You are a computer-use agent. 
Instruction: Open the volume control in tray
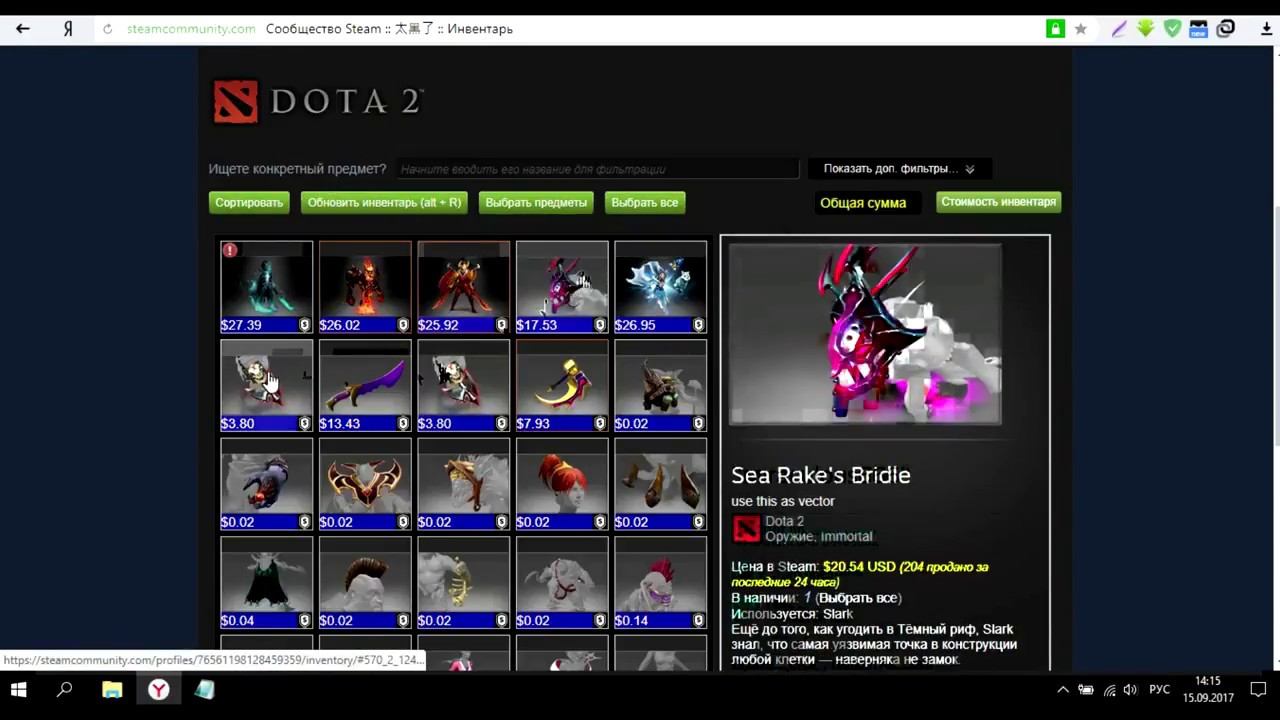[x=1130, y=690]
